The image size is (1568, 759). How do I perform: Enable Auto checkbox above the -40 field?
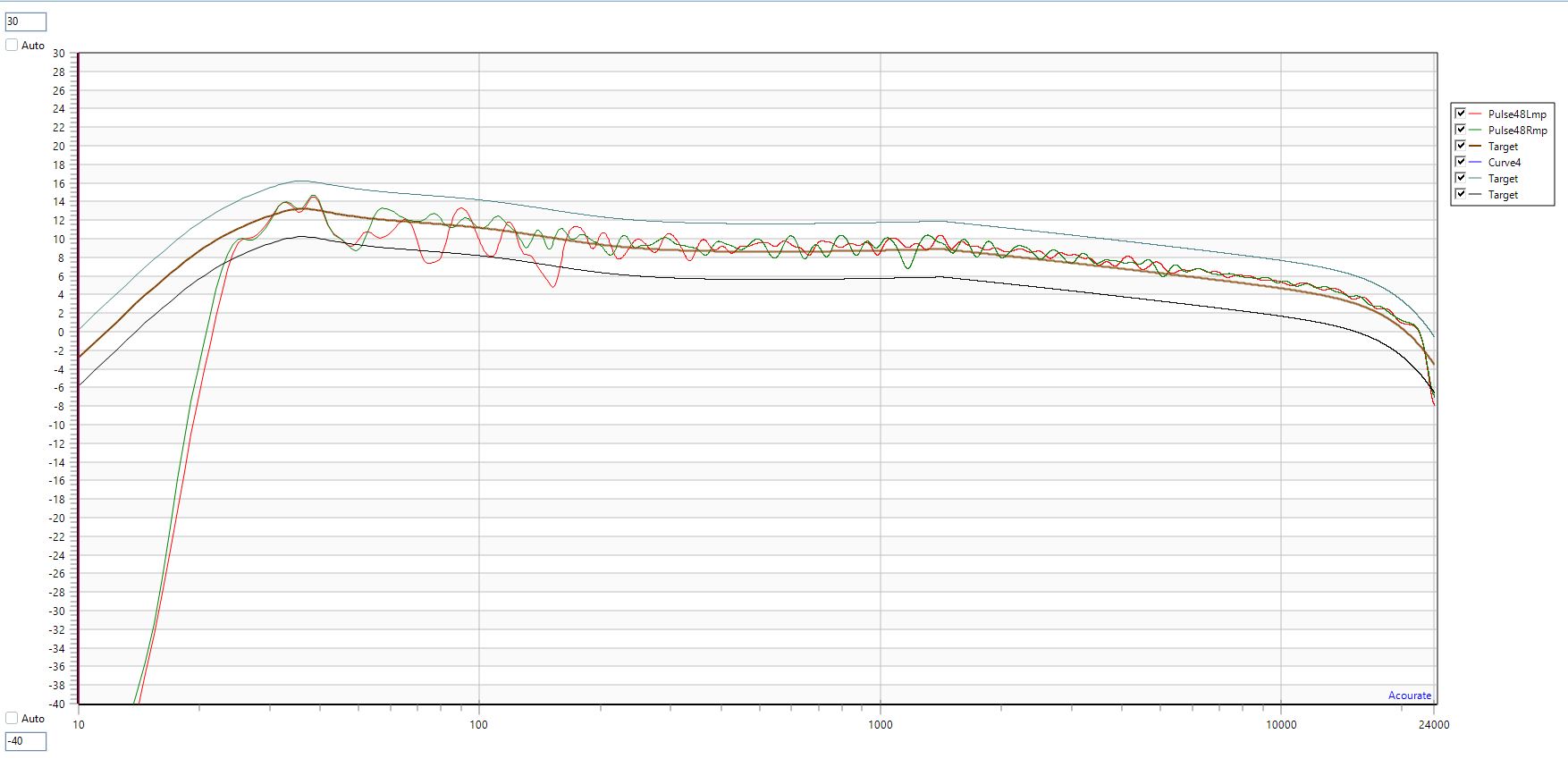(12, 718)
